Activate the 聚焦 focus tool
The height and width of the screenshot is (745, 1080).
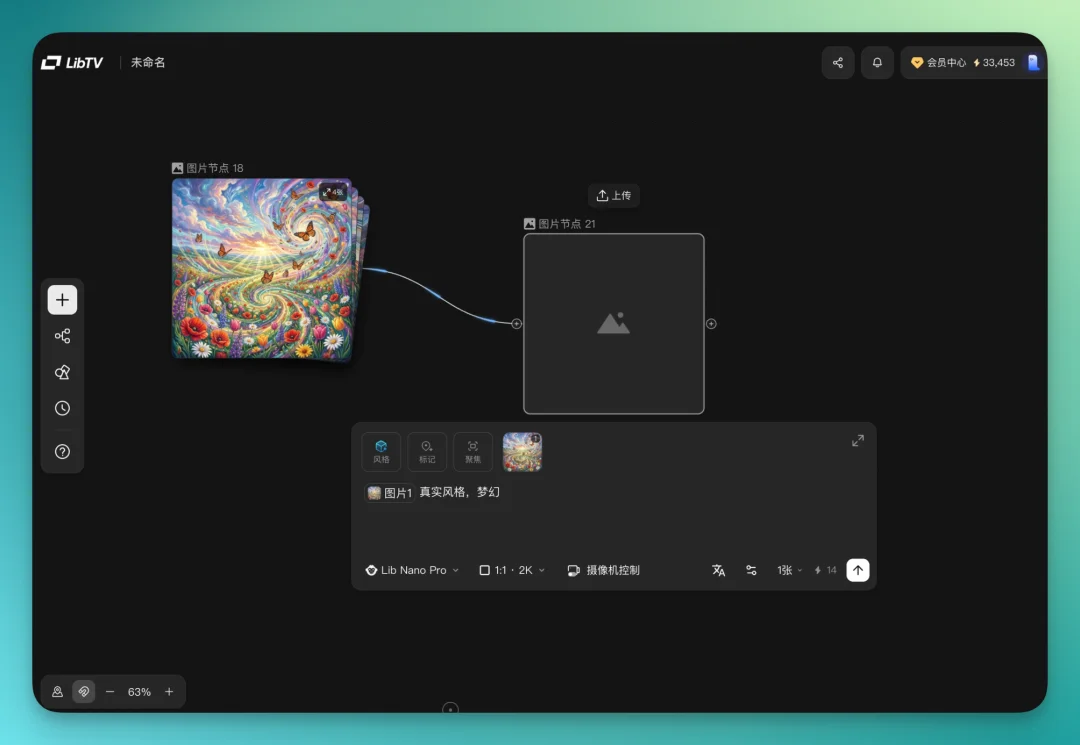click(x=472, y=451)
